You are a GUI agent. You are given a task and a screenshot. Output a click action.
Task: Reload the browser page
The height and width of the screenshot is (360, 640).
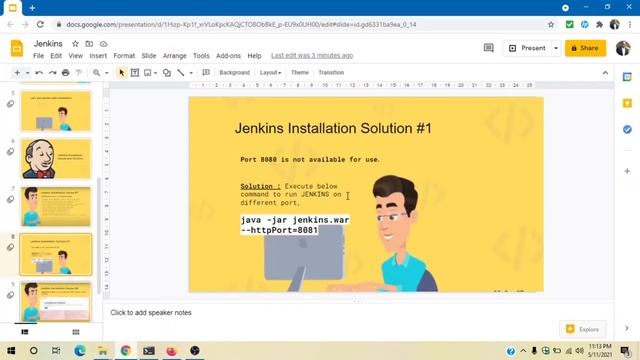click(x=40, y=24)
